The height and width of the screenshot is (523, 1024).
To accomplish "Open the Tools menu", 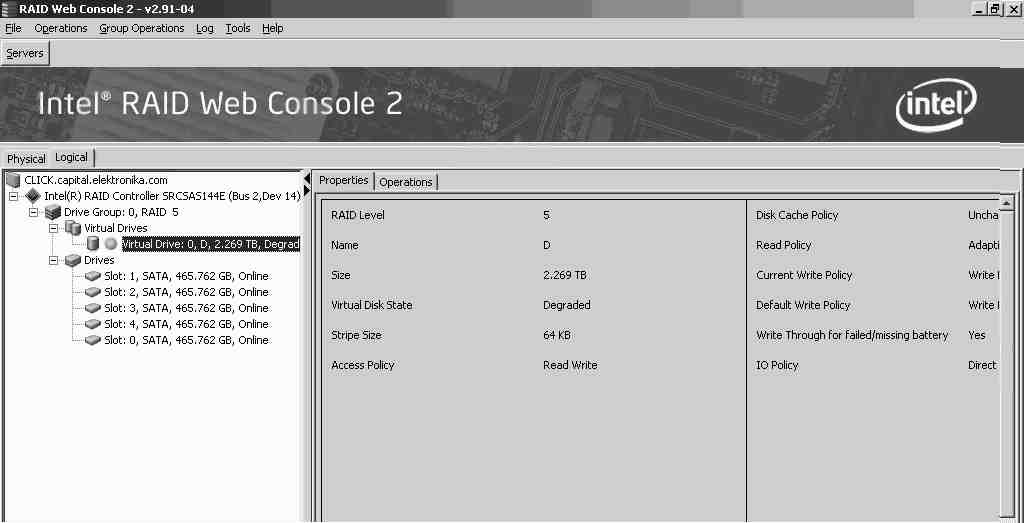I will tap(237, 28).
